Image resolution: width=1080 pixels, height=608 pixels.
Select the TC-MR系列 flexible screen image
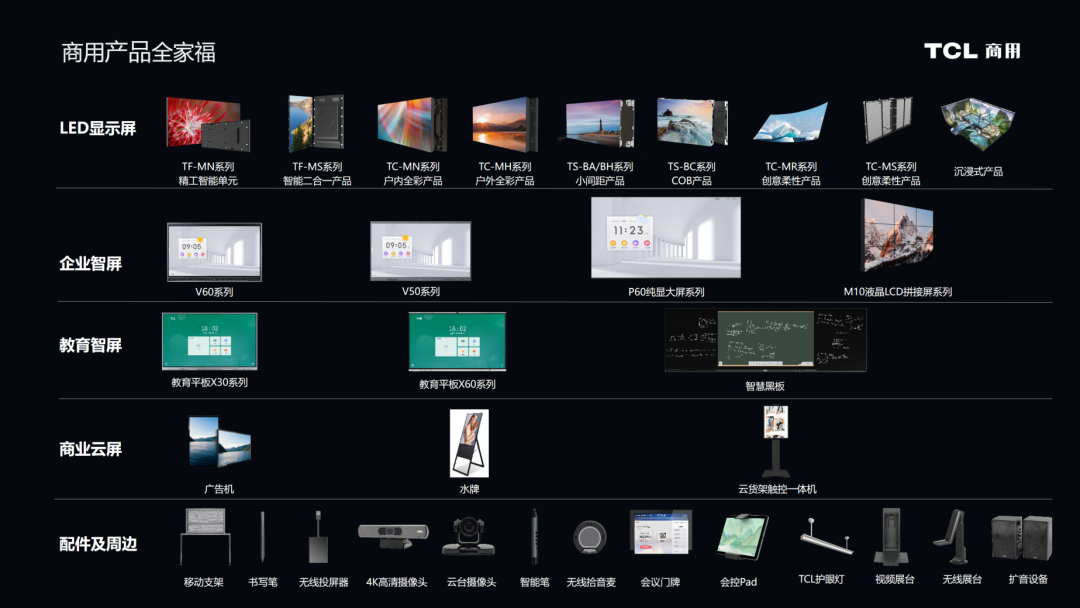pos(791,122)
